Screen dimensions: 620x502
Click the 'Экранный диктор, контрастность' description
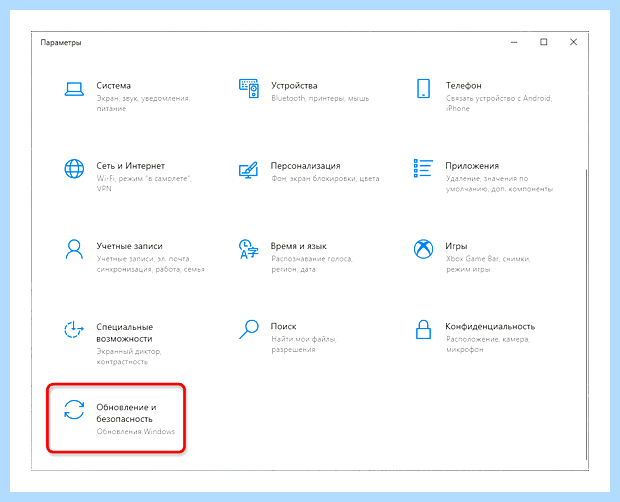[129, 357]
